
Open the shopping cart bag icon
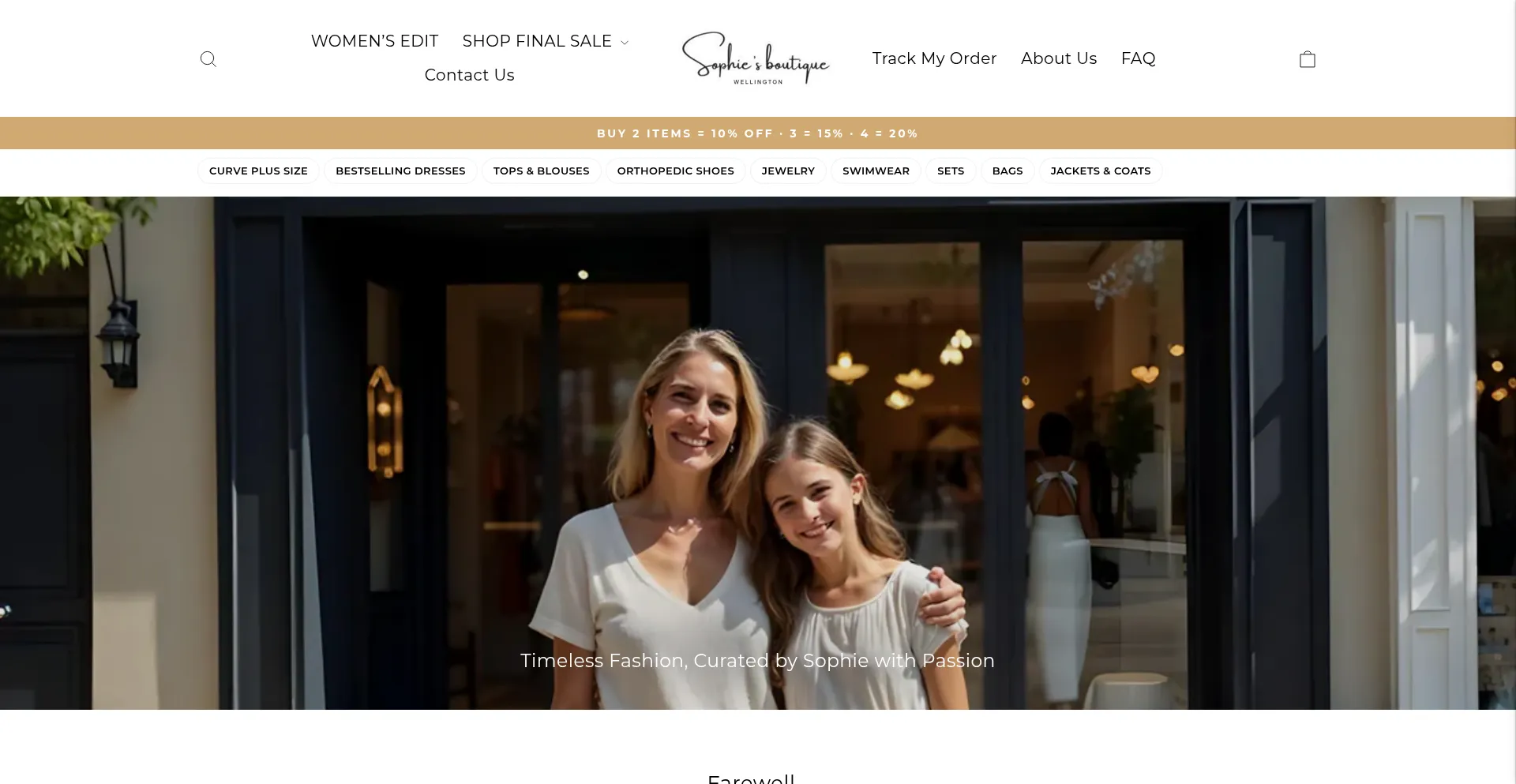(x=1308, y=59)
